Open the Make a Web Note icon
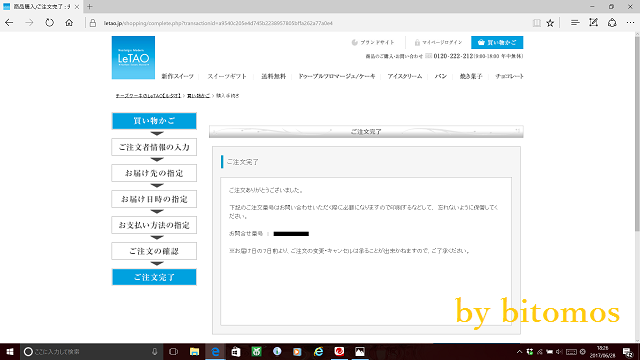 pos(593,23)
